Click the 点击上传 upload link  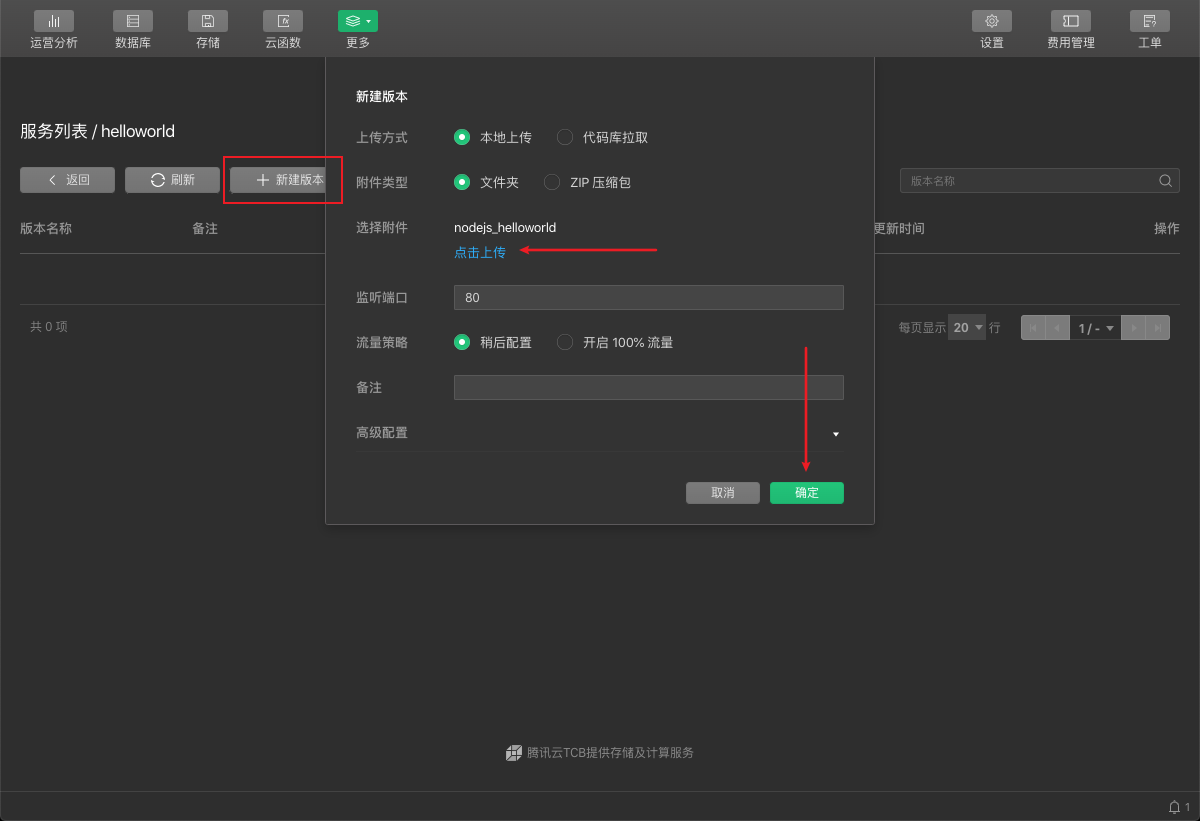pos(480,253)
